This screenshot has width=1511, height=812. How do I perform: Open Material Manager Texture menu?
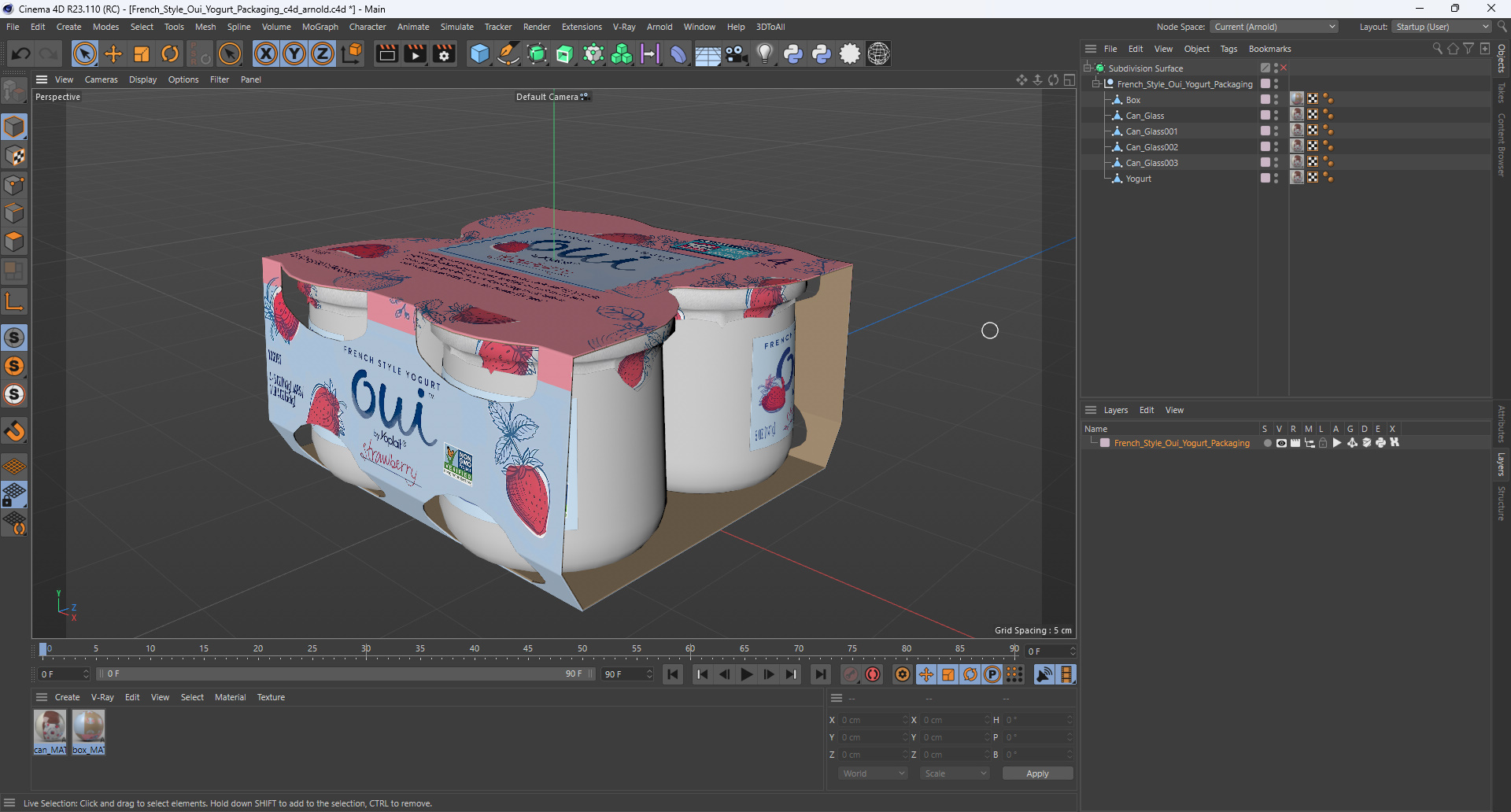pyautogui.click(x=271, y=697)
